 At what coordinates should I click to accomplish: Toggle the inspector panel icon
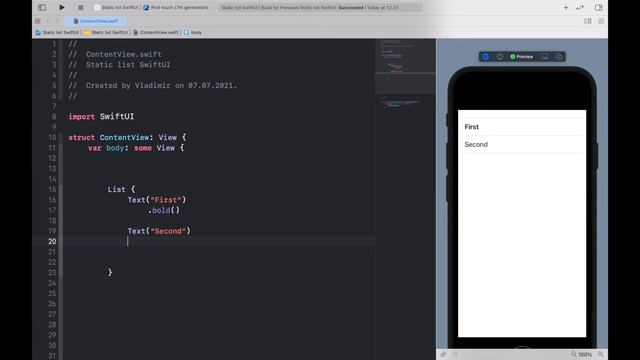598,7
